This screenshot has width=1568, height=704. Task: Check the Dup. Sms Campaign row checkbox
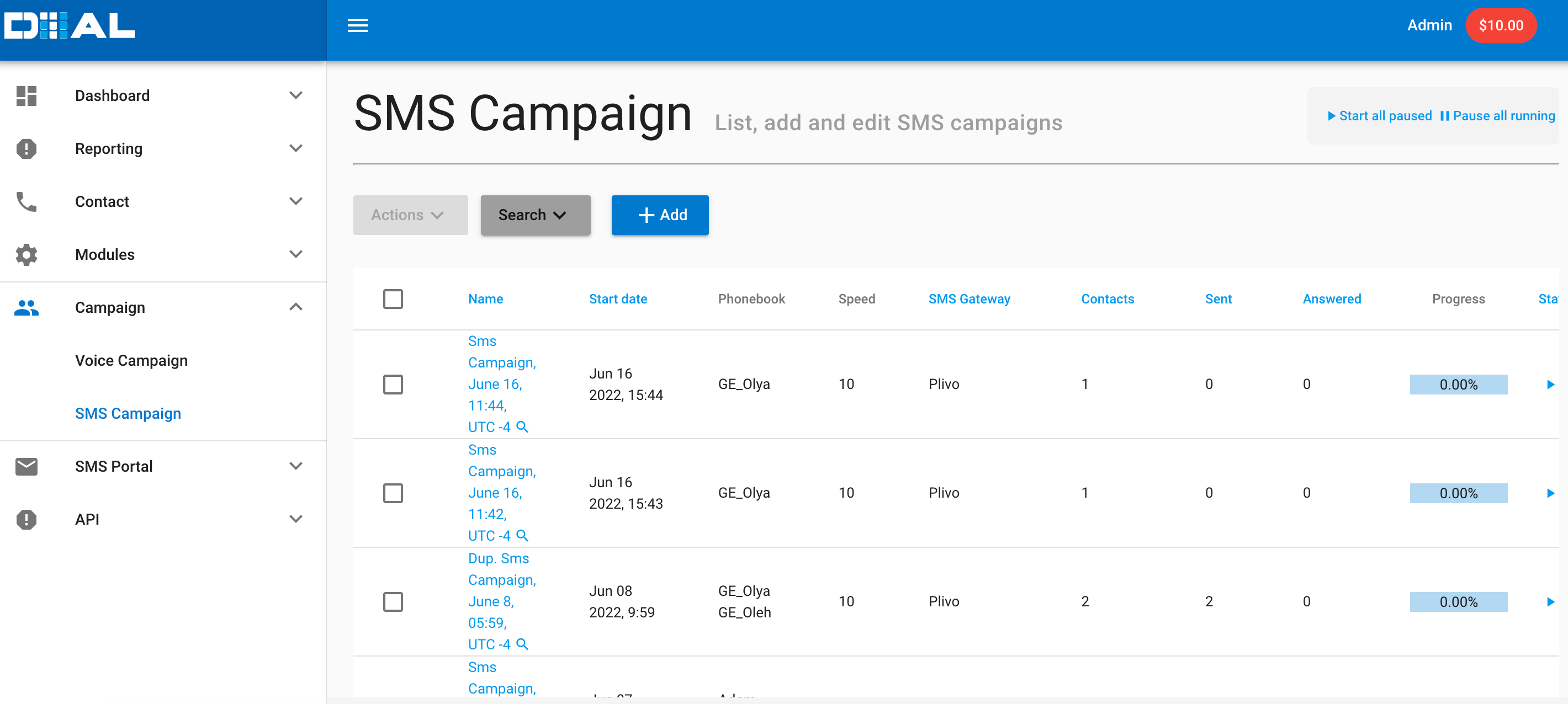(393, 602)
